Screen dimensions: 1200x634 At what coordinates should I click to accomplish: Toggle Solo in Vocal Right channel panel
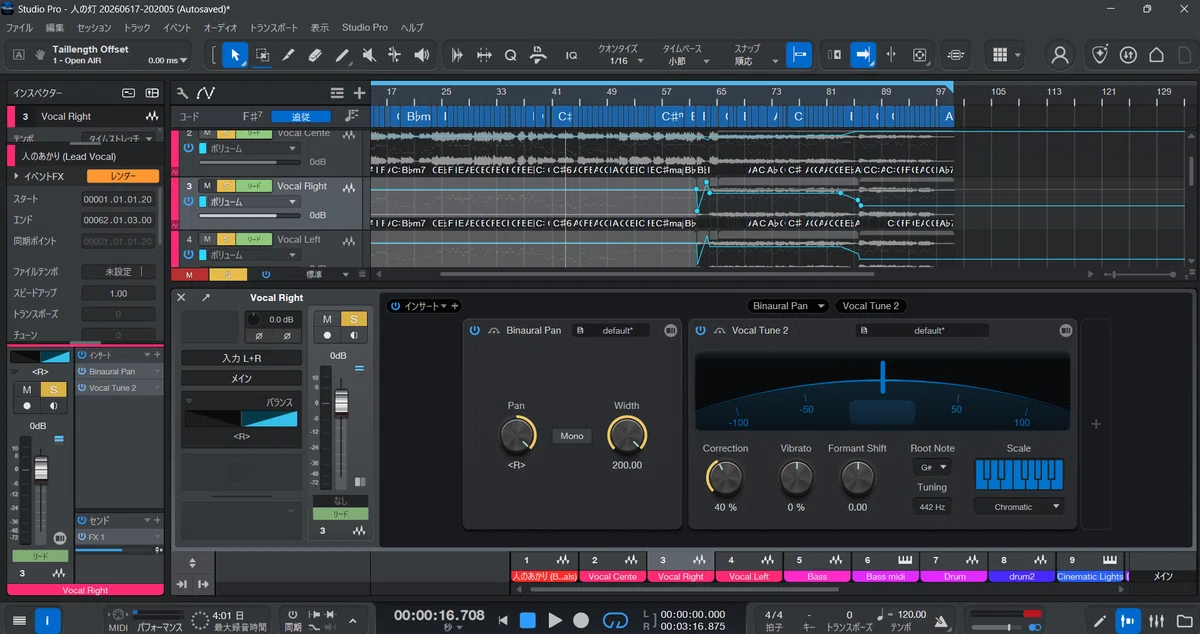click(x=354, y=319)
